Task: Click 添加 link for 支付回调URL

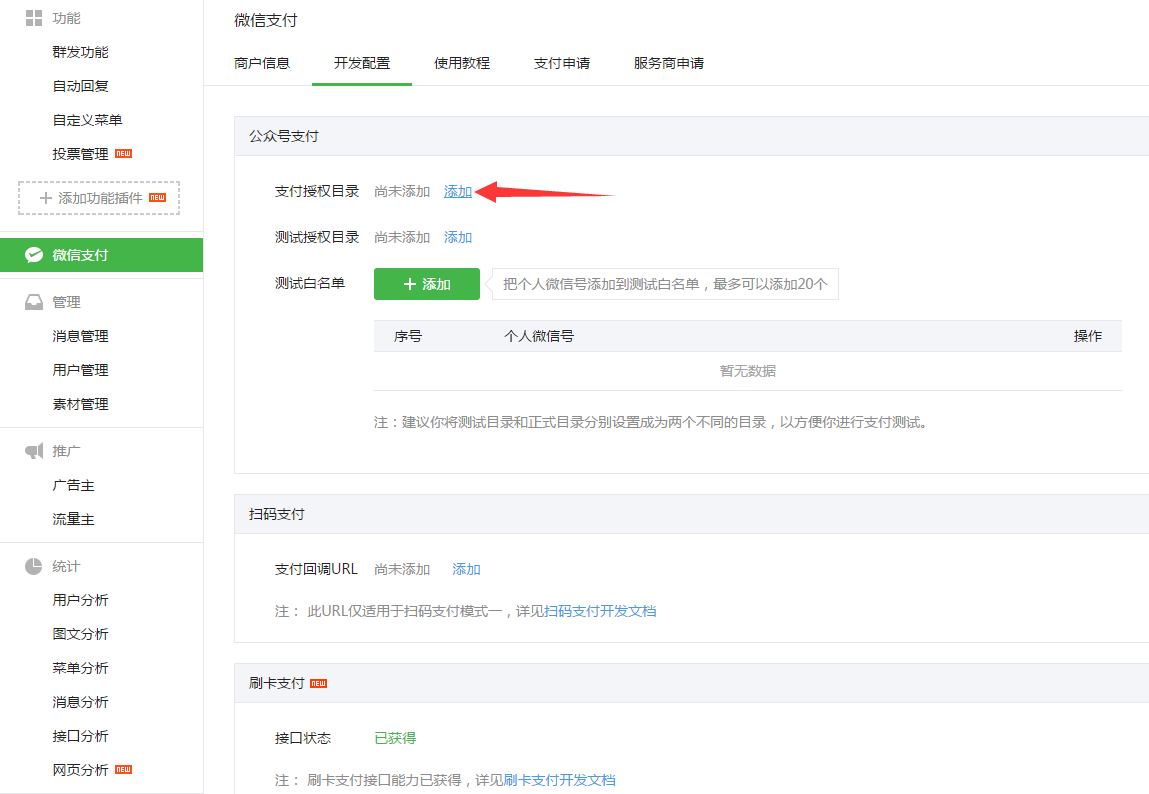Action: tap(466, 569)
